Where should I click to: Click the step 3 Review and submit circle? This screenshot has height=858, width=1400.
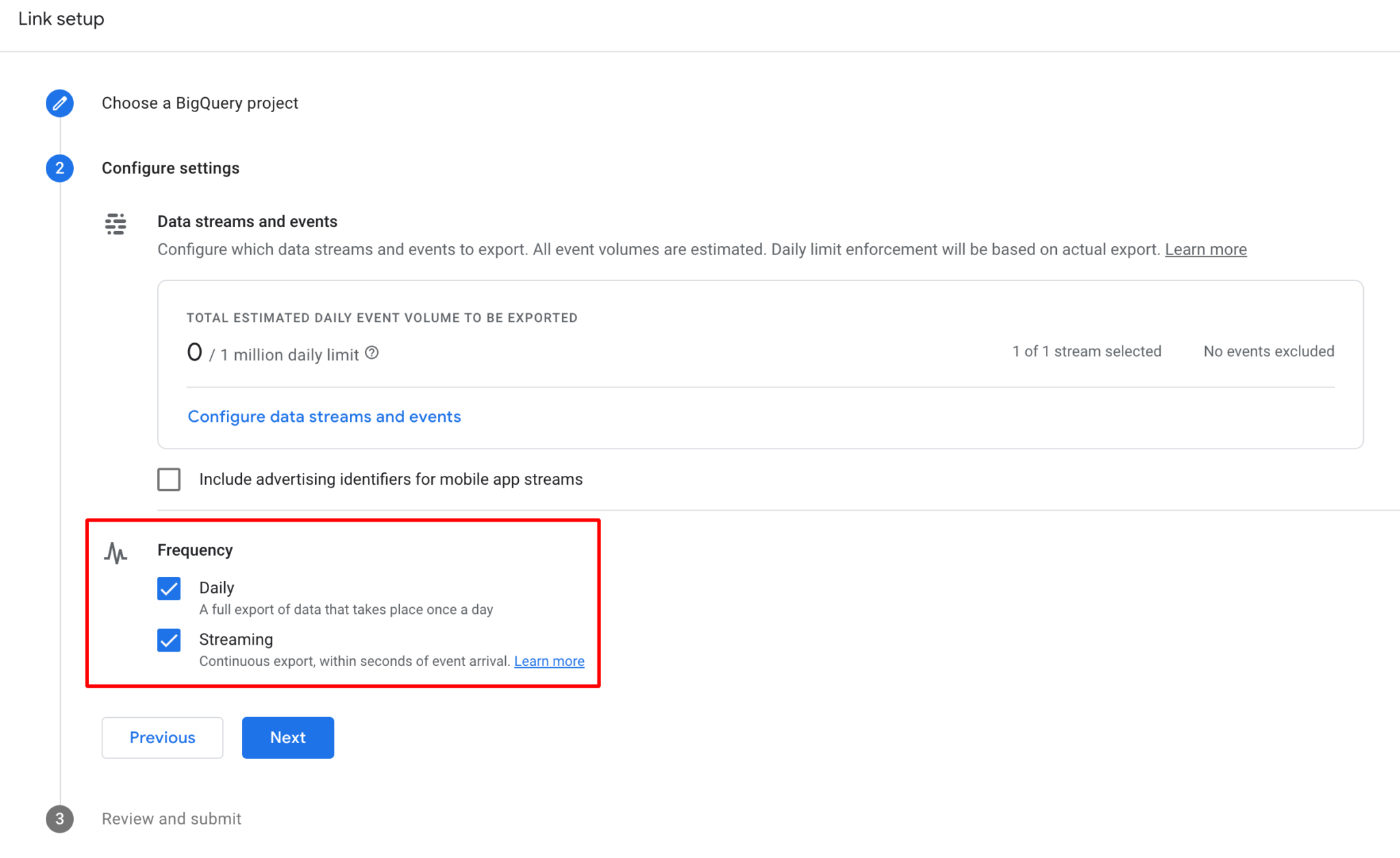59,819
